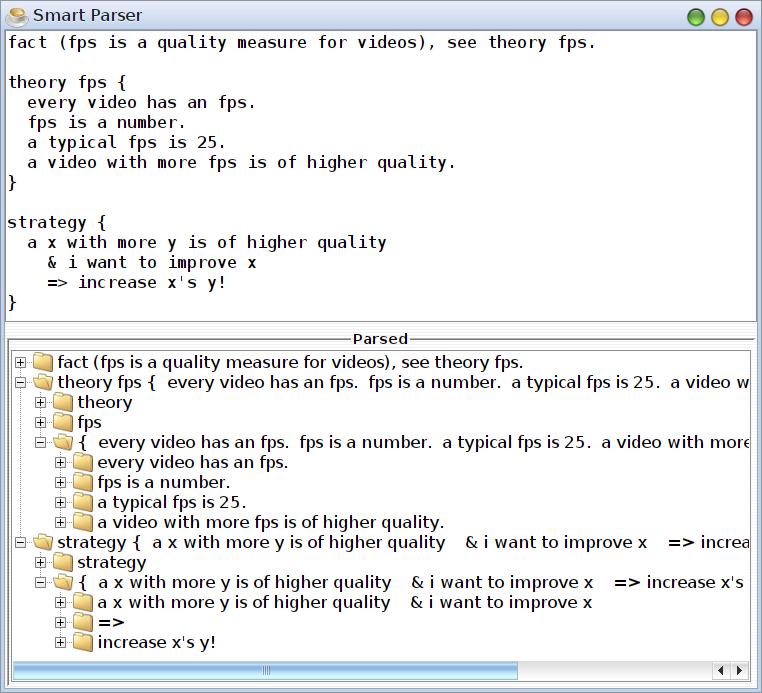Collapse the 'theory fps {' root node
Viewport: 762px width, 693px height.
pos(21,382)
